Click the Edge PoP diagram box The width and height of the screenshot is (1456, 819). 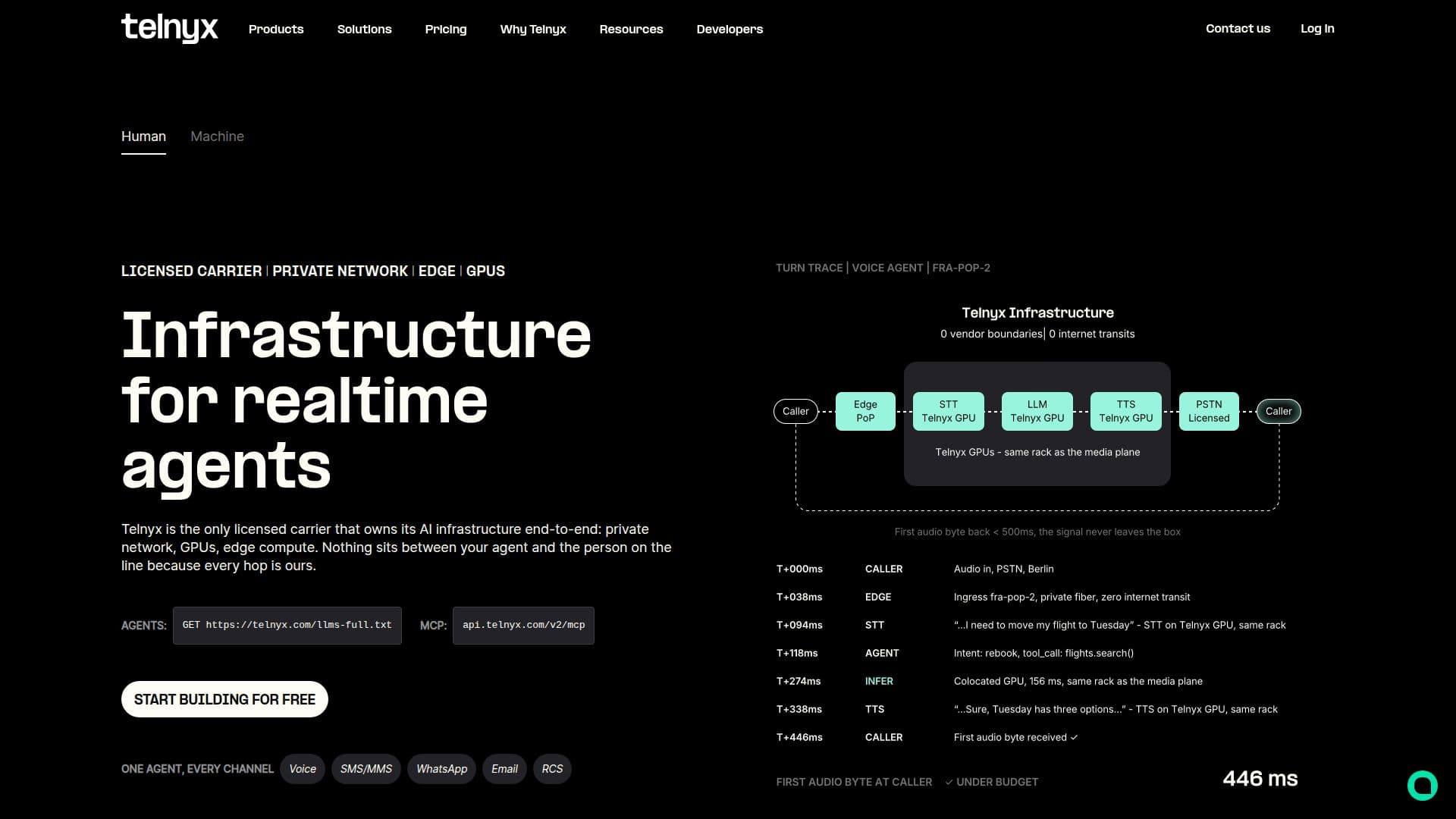click(865, 411)
